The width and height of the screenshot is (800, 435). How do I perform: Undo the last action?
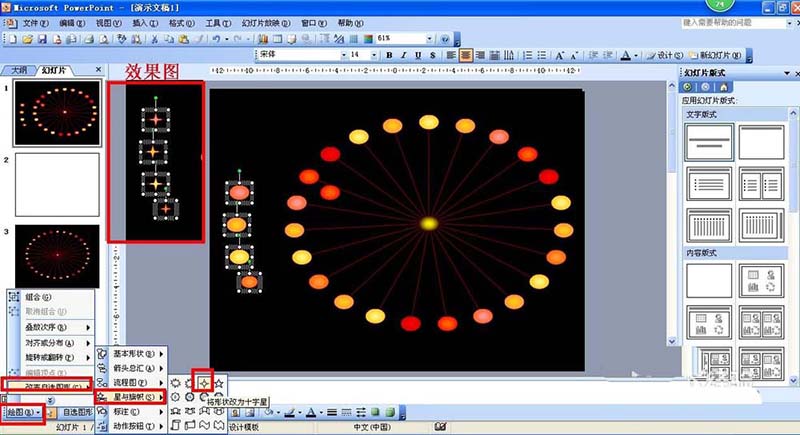[x=216, y=39]
